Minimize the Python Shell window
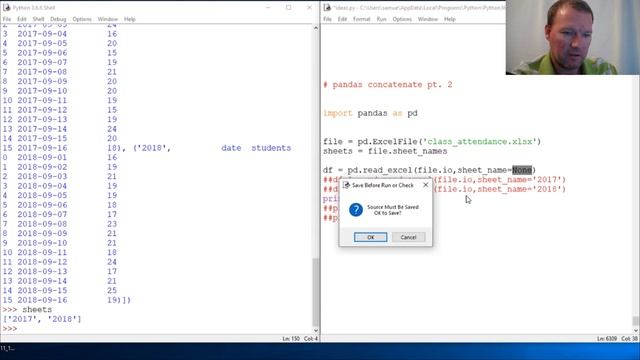Screen dimensions: 640x360 point(268,7)
